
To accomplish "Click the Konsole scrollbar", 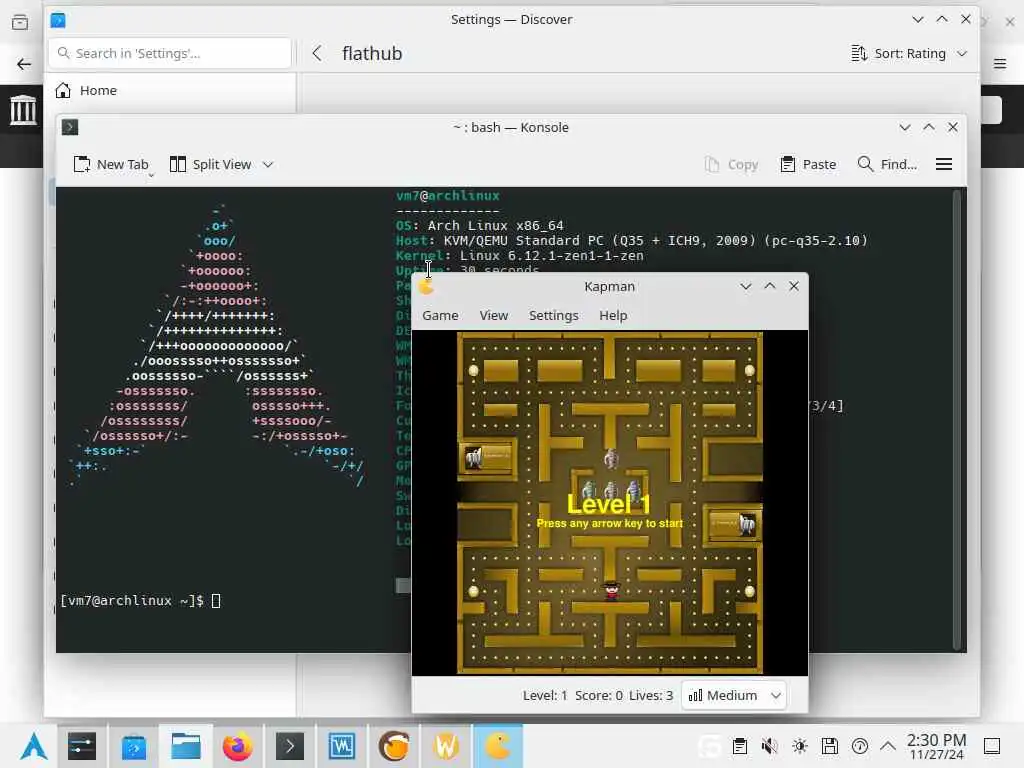I will coord(958,420).
